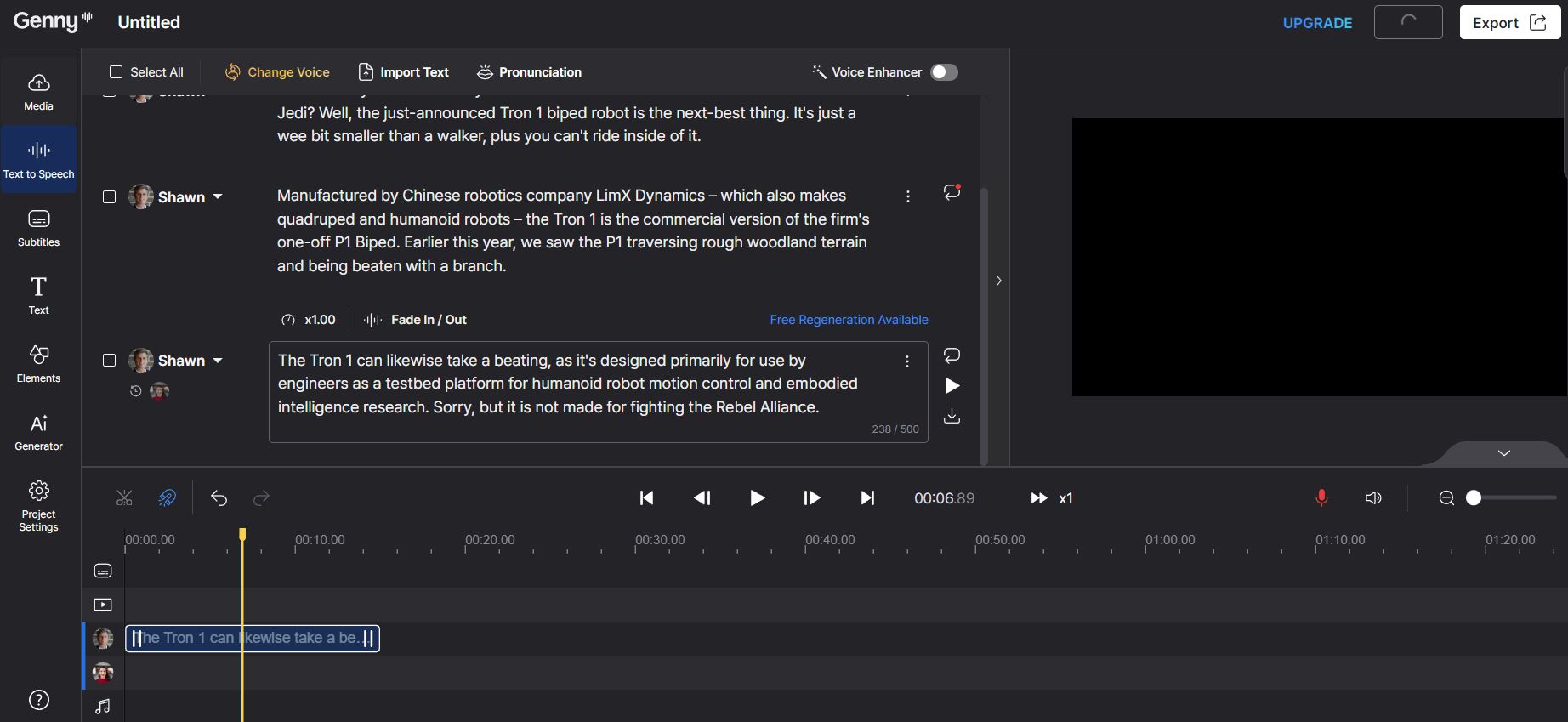Regenerate audio for the LimX Dynamics block
The height and width of the screenshot is (722, 1568).
952,192
